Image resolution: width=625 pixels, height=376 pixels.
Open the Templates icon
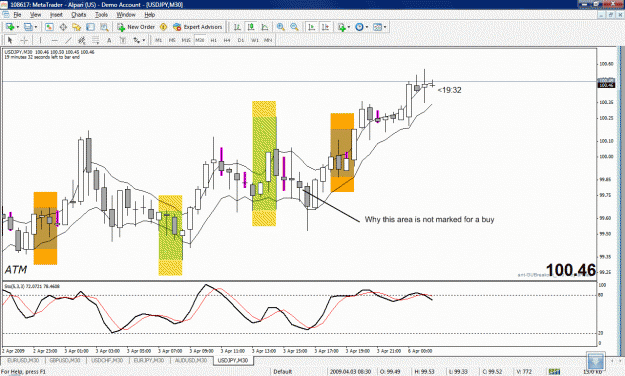tap(377, 27)
